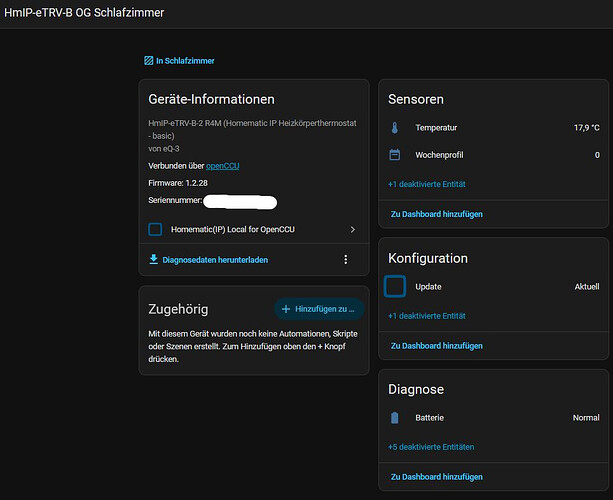Click the download icon for Diagnosedaten

[x=154, y=259]
